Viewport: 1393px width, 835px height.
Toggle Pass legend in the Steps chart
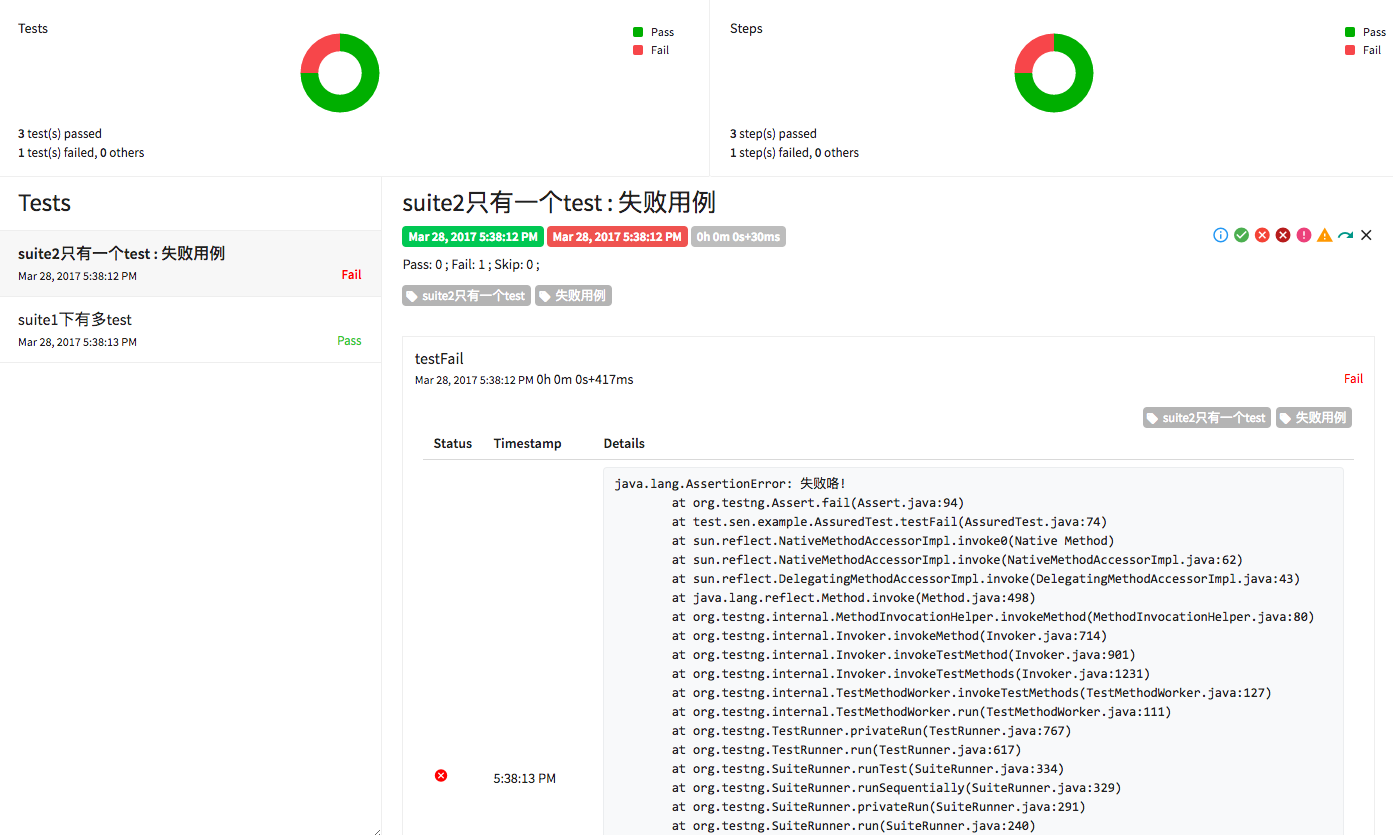click(x=1365, y=32)
